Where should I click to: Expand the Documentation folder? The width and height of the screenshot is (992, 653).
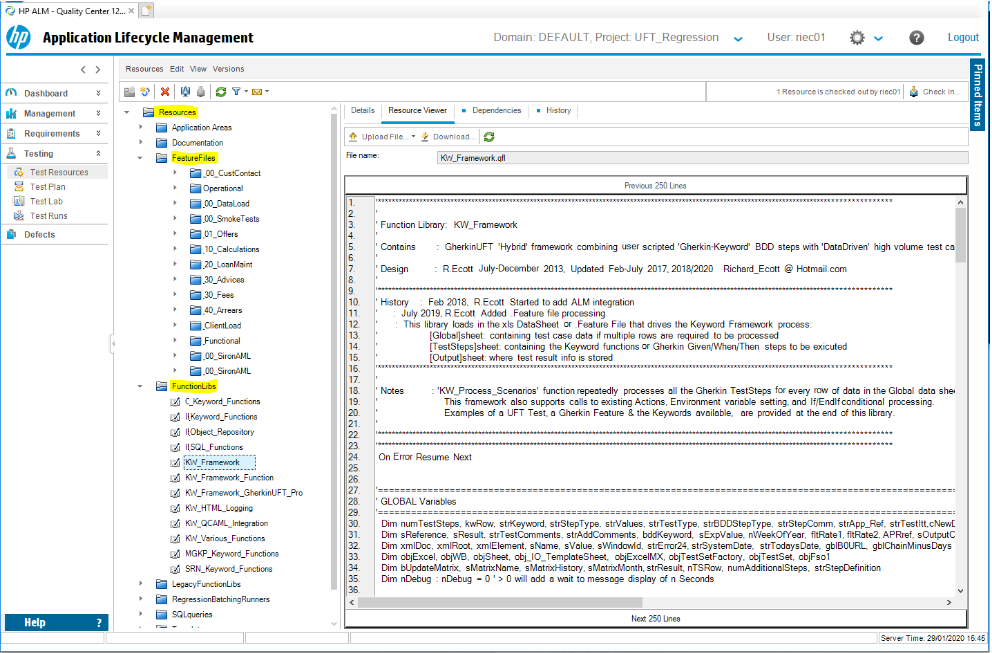pyautogui.click(x=141, y=143)
